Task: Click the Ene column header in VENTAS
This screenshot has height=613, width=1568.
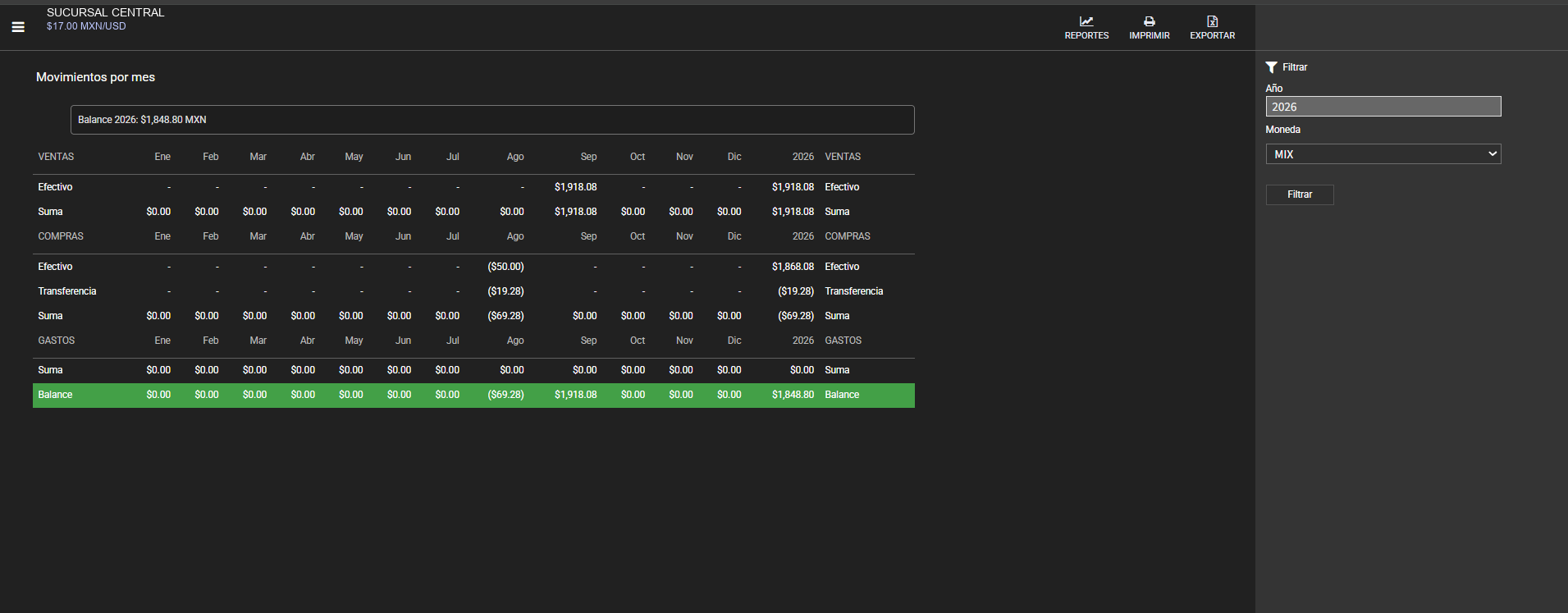Action: point(162,157)
